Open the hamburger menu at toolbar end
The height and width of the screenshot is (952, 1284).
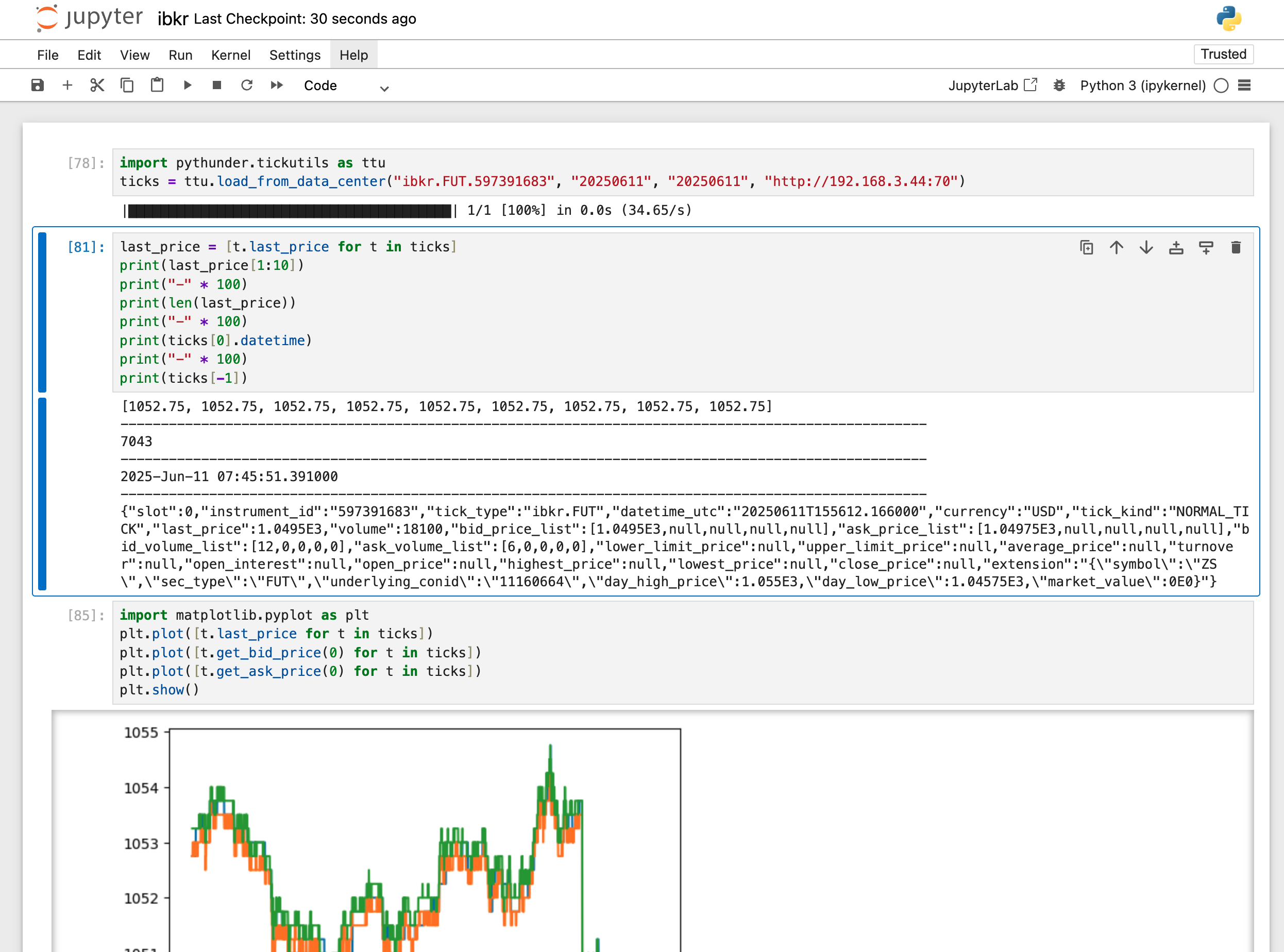(1244, 86)
